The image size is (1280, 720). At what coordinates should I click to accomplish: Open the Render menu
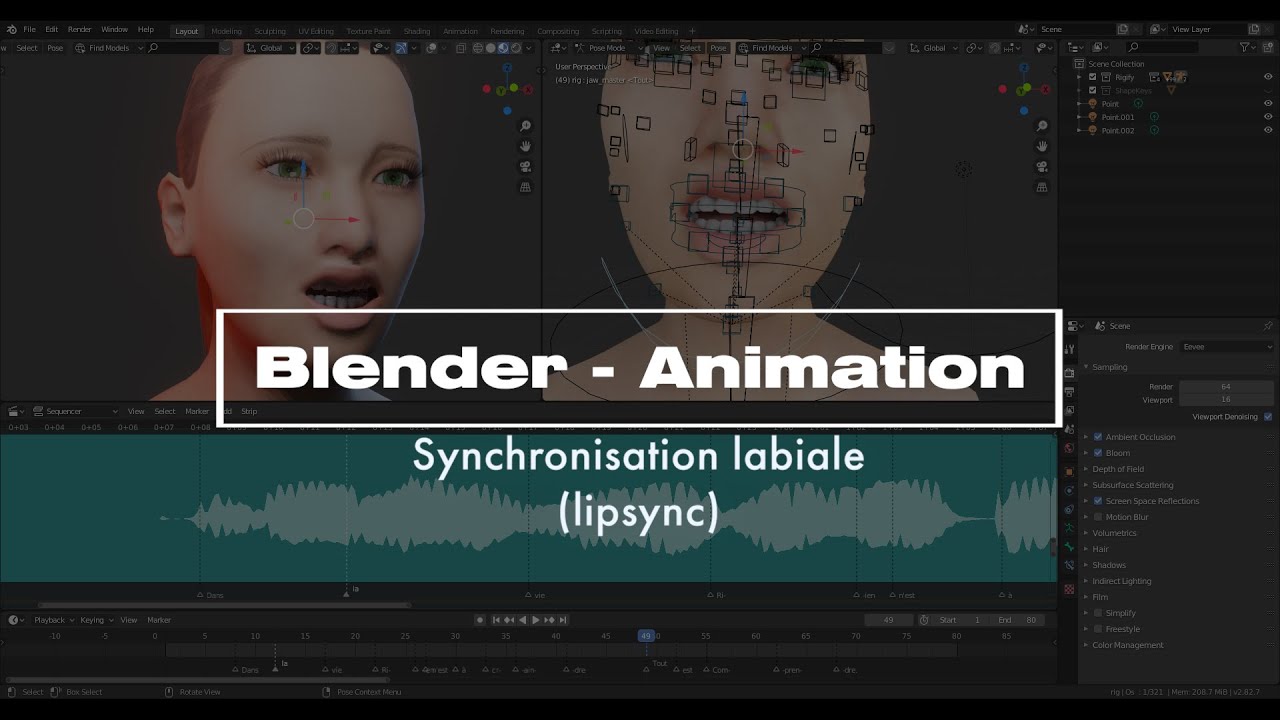tap(79, 30)
